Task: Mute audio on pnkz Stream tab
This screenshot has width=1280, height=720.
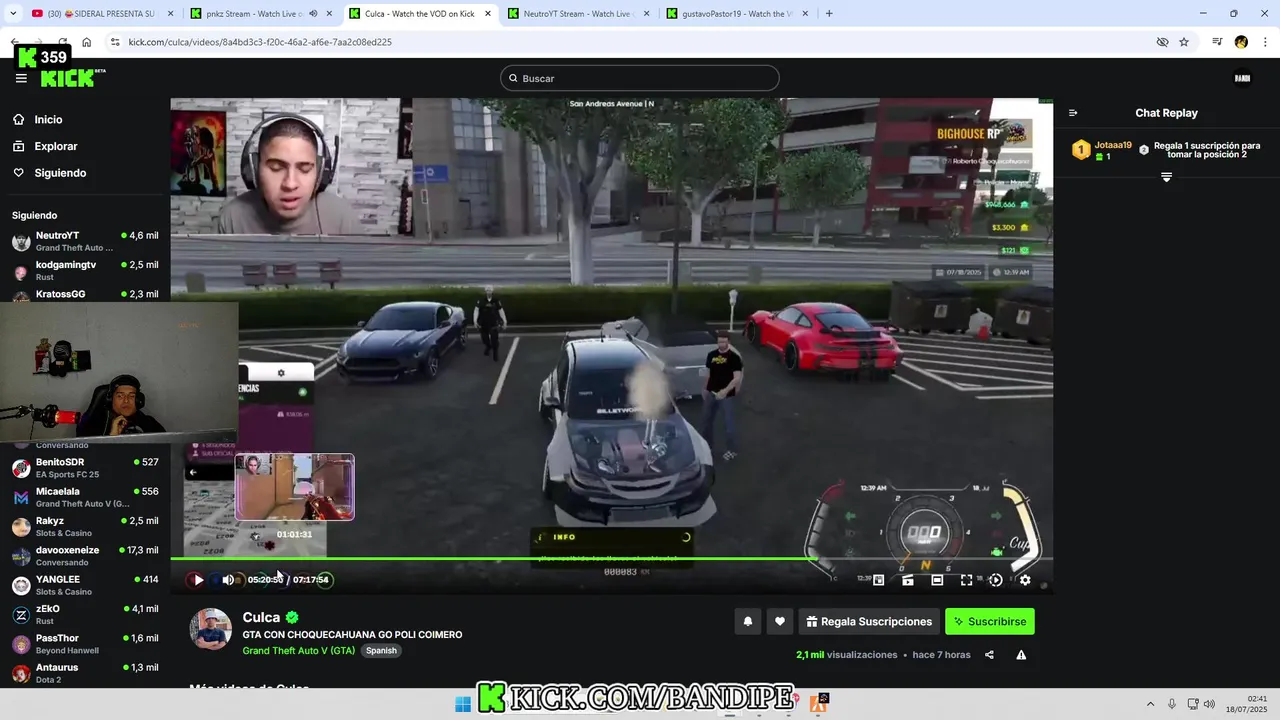Action: coord(313,13)
